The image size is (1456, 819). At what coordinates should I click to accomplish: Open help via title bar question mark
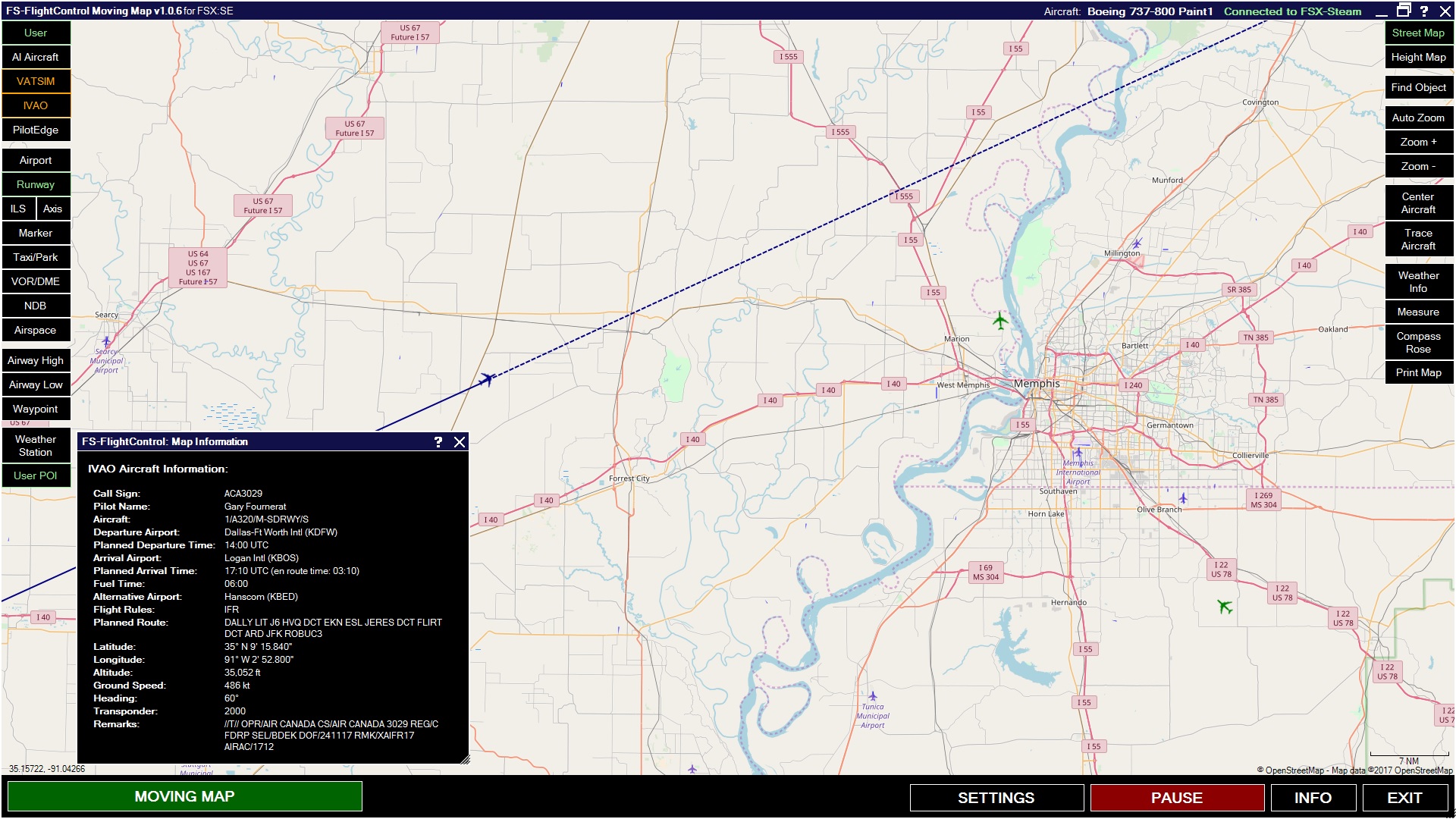tap(1425, 11)
